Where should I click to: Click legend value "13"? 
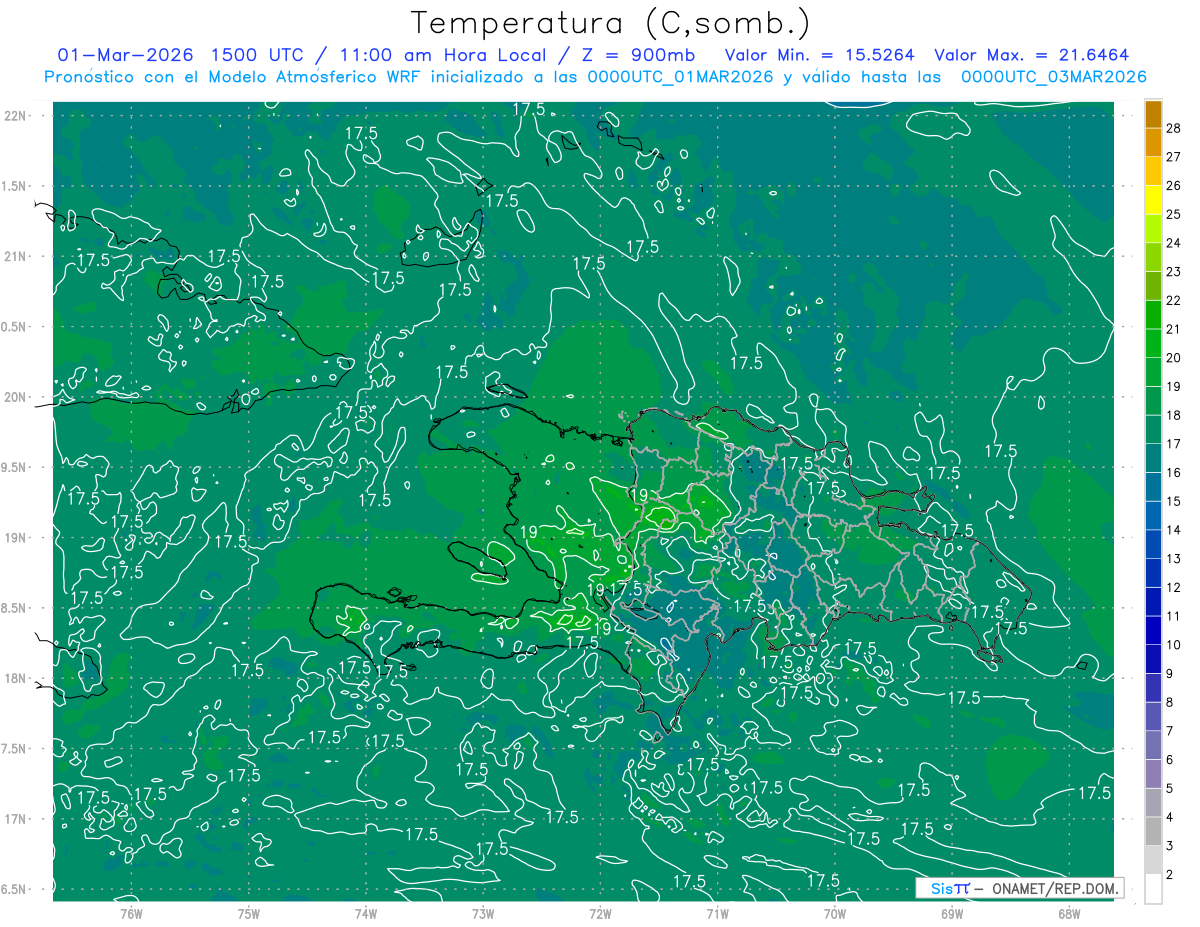coord(1175,559)
